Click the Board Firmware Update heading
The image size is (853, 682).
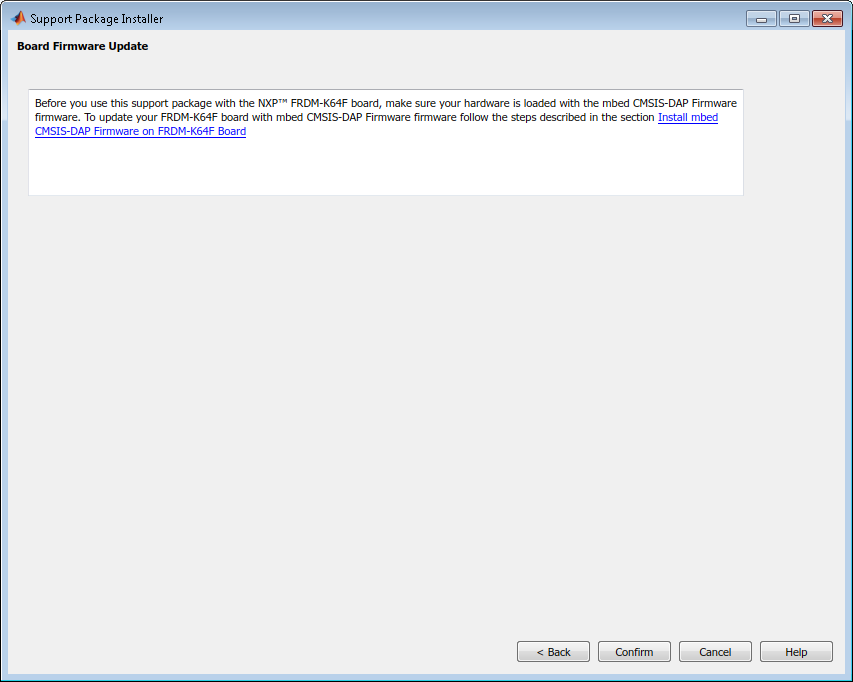coord(82,46)
